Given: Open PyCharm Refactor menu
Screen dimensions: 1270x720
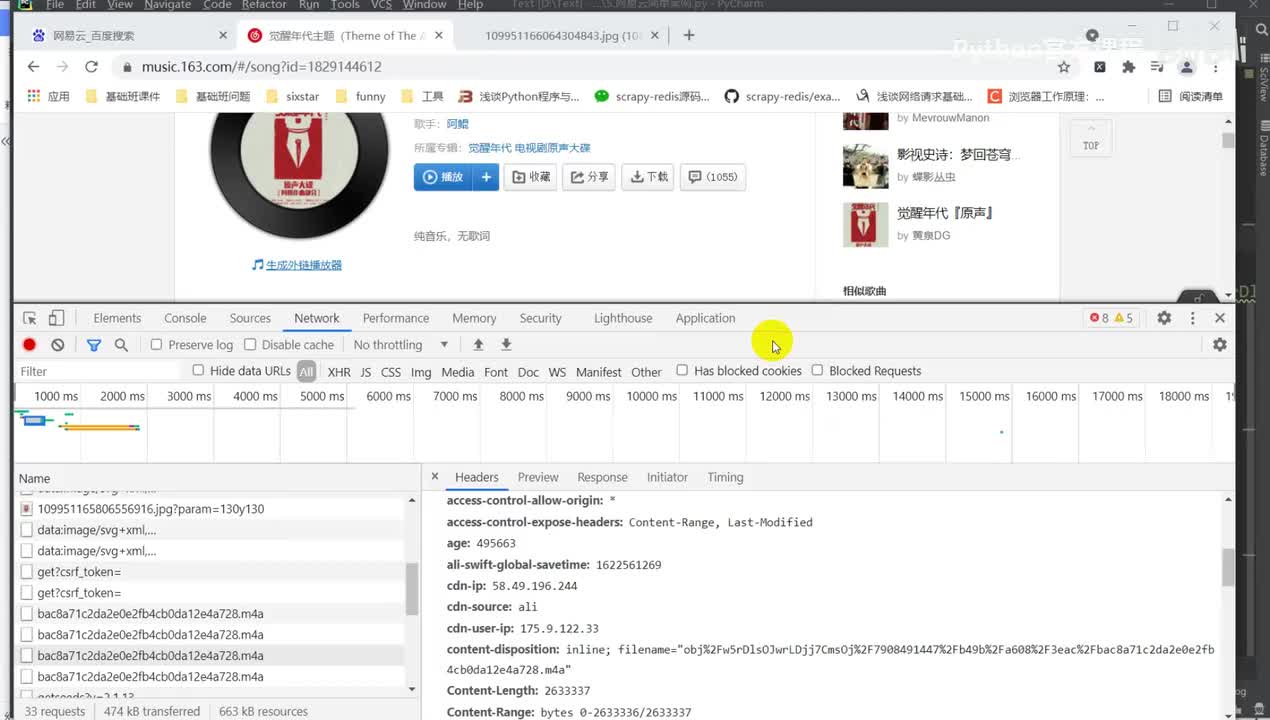Looking at the screenshot, I should click(x=264, y=5).
